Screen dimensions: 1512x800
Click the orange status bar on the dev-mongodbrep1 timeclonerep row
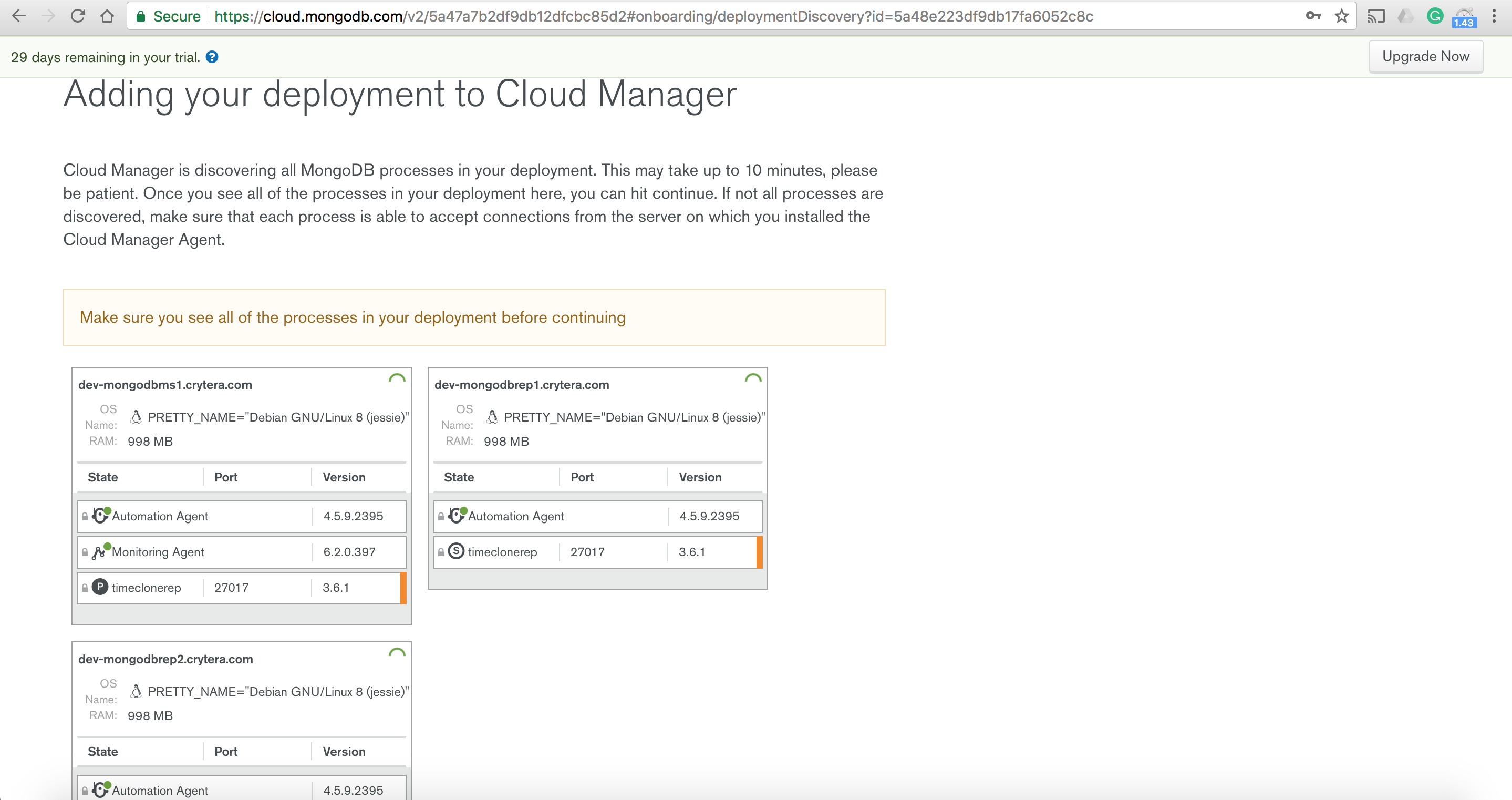[x=760, y=552]
